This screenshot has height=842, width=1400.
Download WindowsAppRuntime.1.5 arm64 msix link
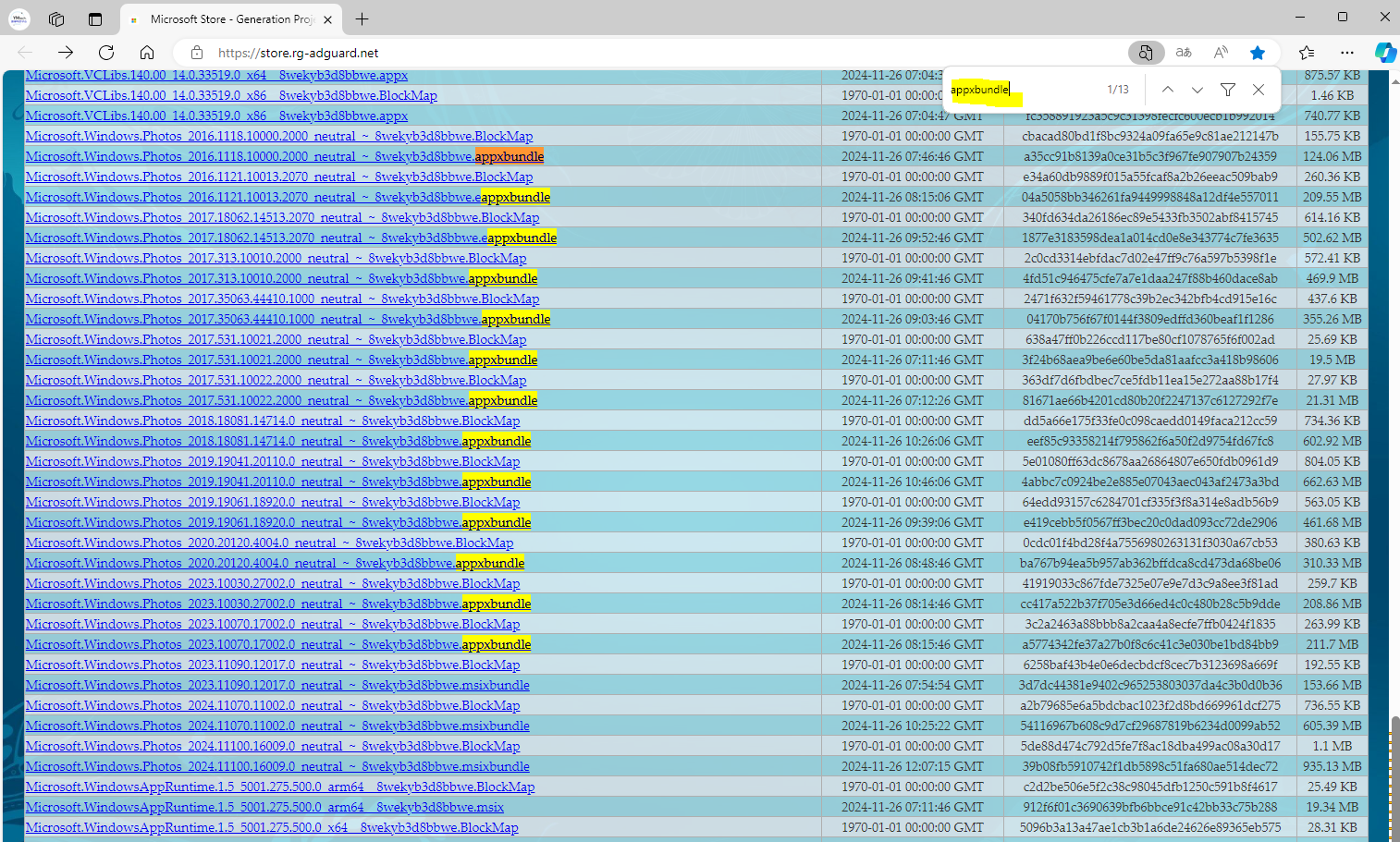(x=264, y=807)
